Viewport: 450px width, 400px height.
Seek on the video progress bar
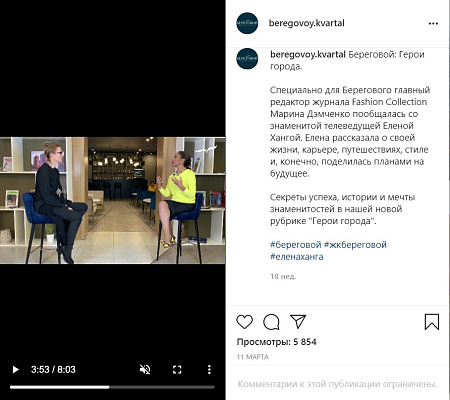[112, 387]
